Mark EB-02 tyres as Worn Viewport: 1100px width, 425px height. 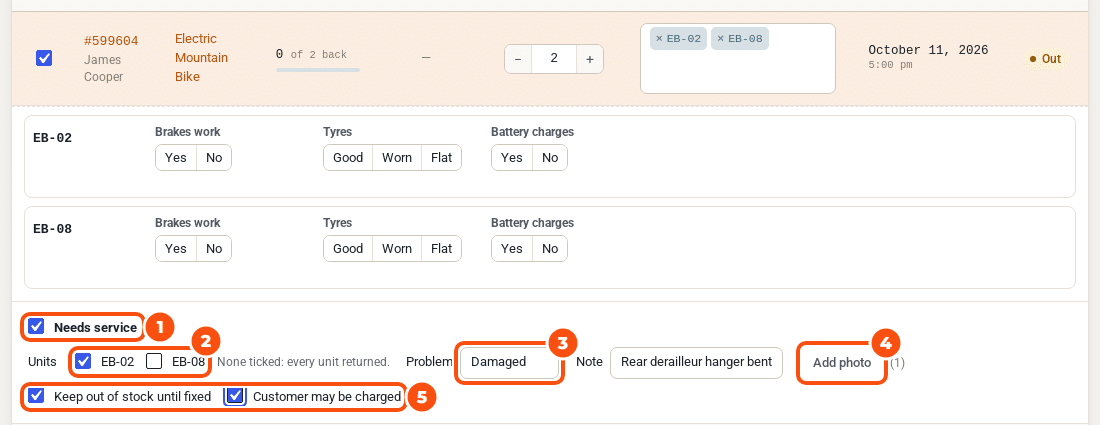[397, 158]
